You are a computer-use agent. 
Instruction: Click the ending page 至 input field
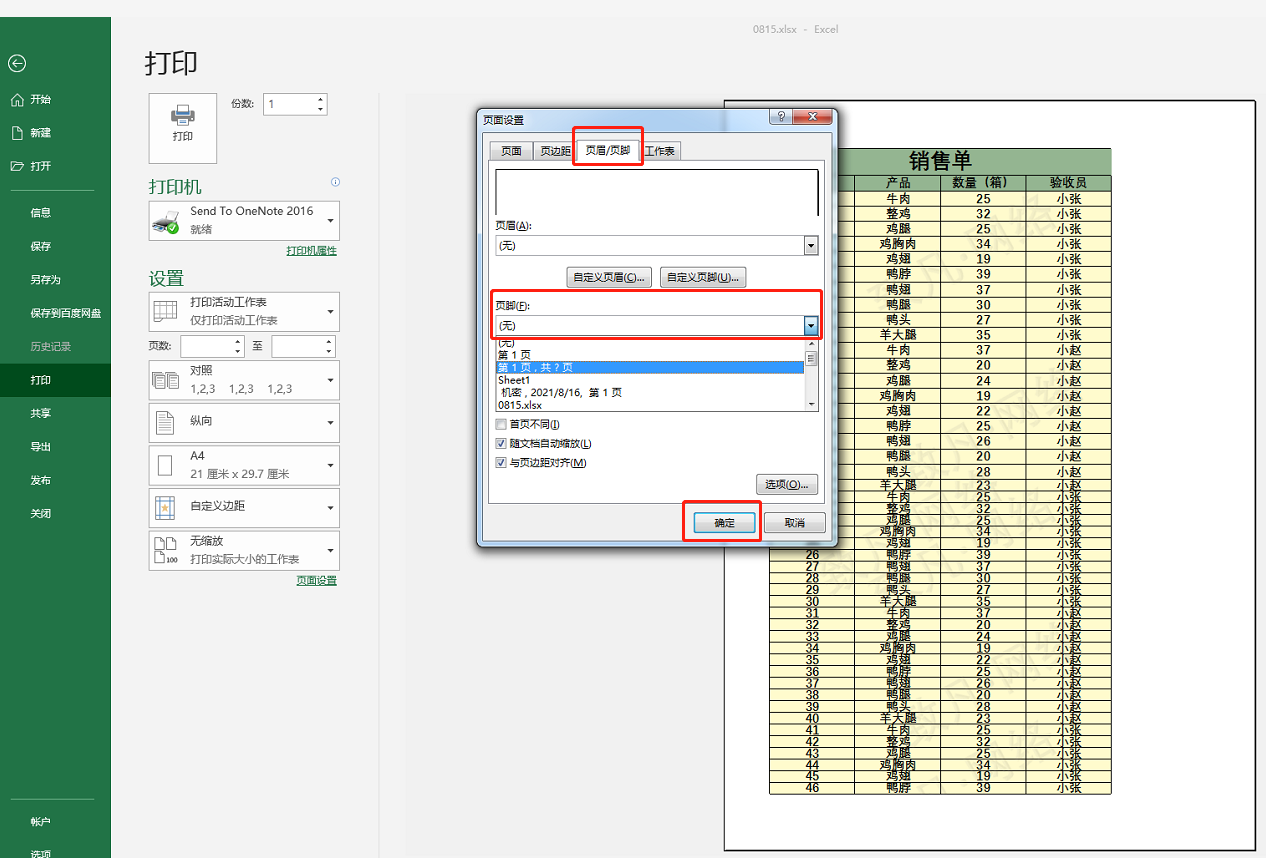click(x=298, y=346)
